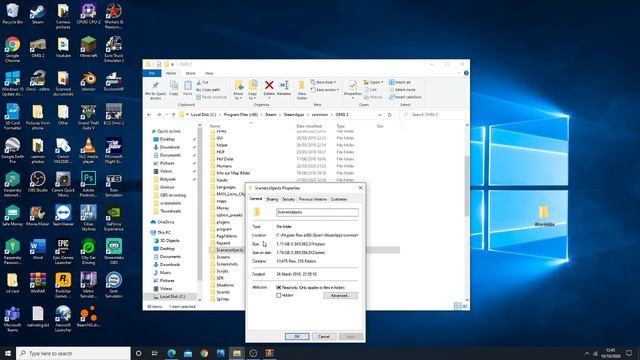Select the Recycle Bin desktop icon
Screen dimensions: 640x360
click(x=13, y=14)
